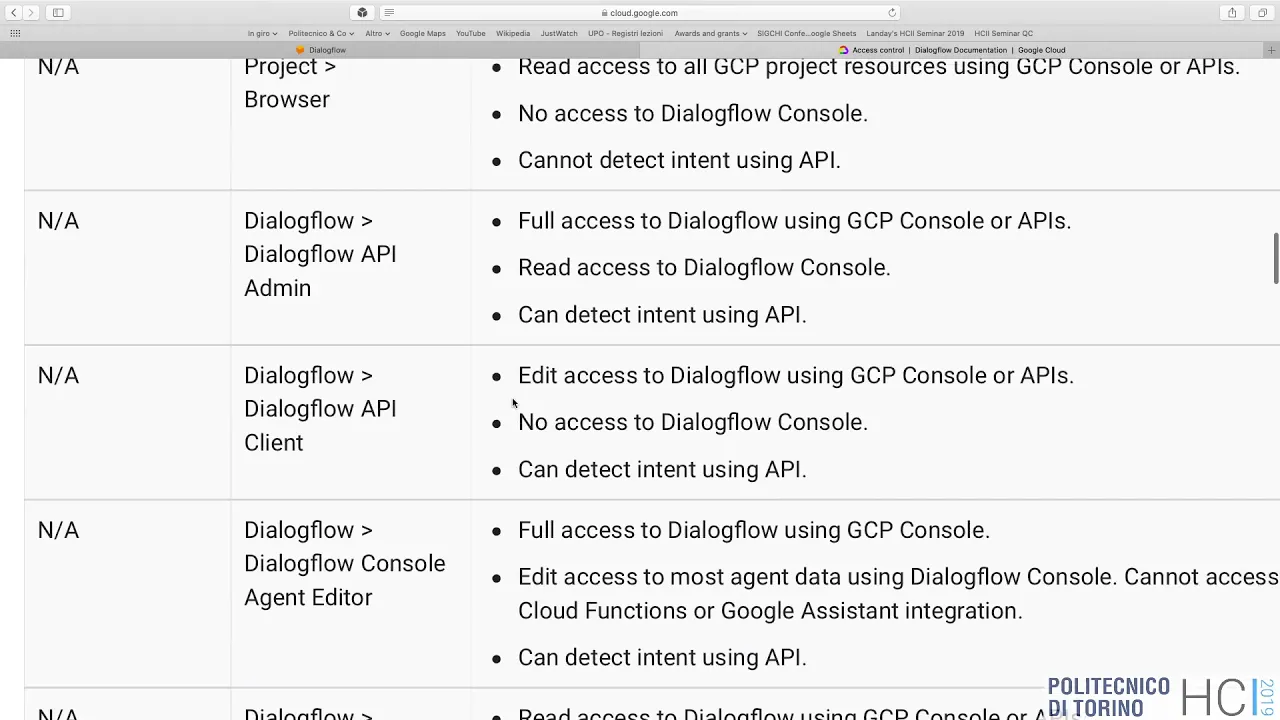Expand the 'Altro' bookmarks folder
The image size is (1280, 720).
pyautogui.click(x=377, y=33)
